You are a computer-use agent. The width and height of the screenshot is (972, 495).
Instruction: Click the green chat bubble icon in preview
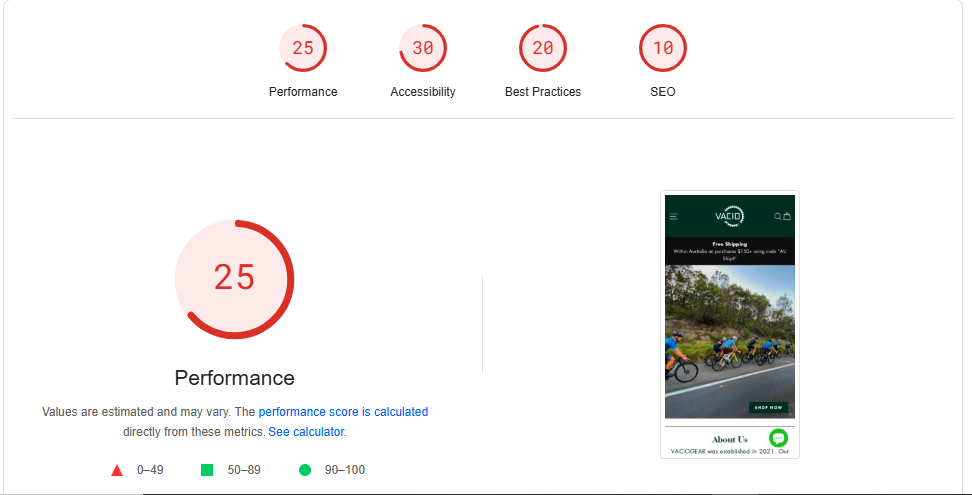(778, 438)
